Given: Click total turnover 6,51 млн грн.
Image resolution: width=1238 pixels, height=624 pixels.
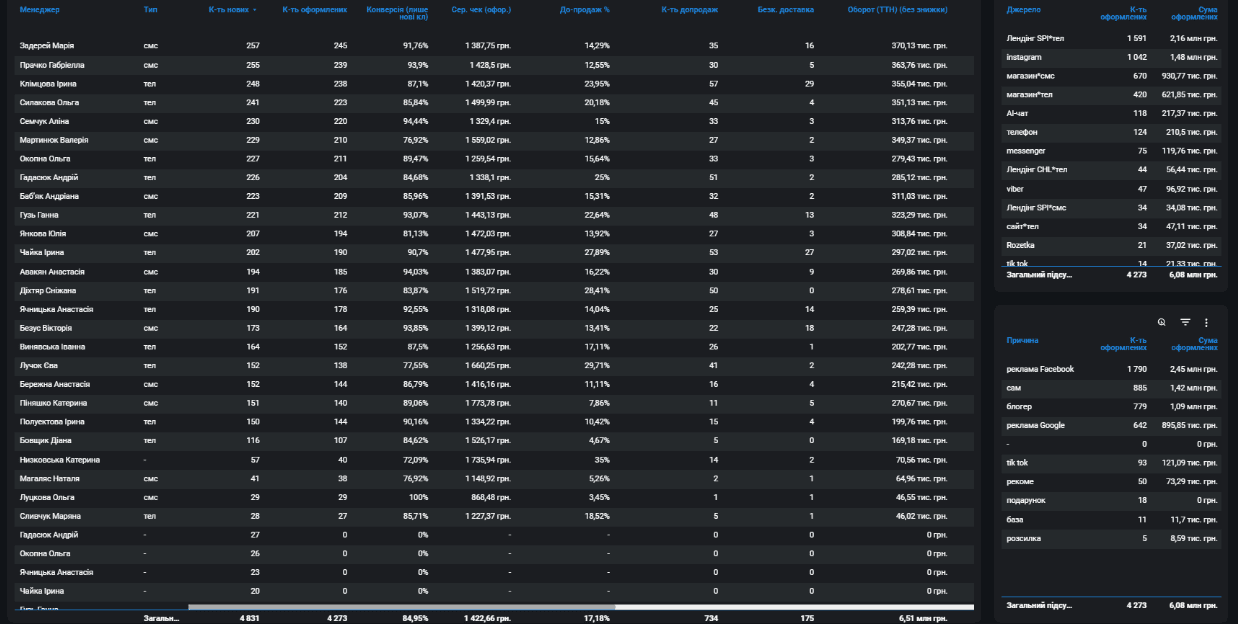Looking at the screenshot, I should coord(921,618).
